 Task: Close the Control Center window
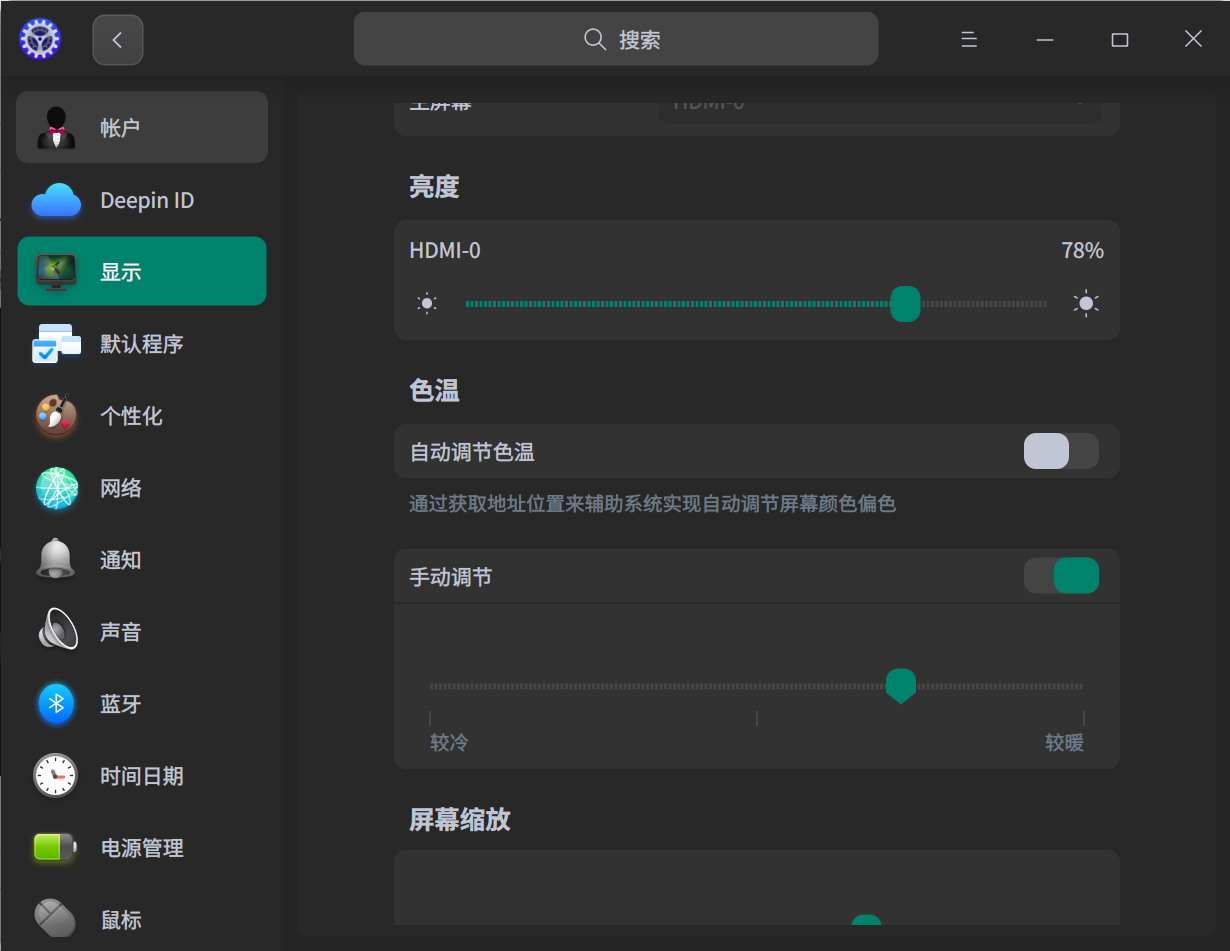[x=1193, y=39]
